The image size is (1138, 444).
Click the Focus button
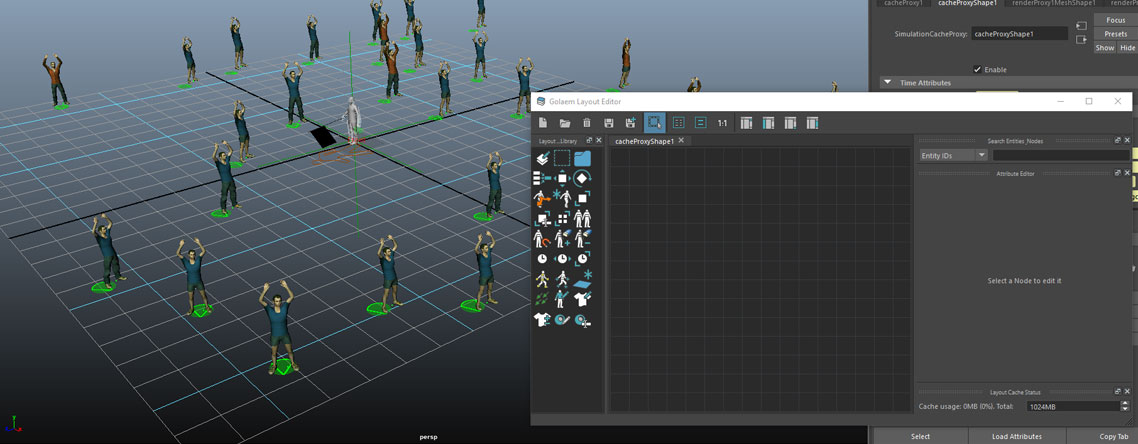click(x=1116, y=20)
